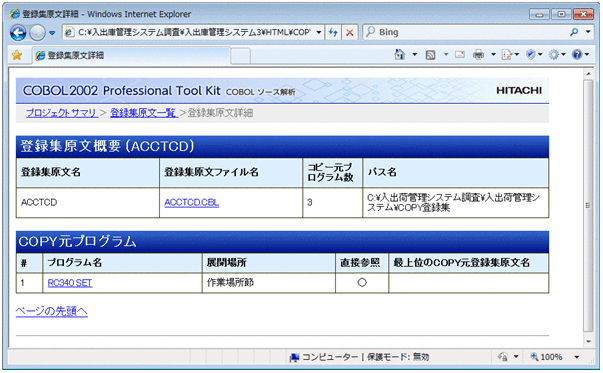Click the status bar privacy icon

(x=503, y=357)
